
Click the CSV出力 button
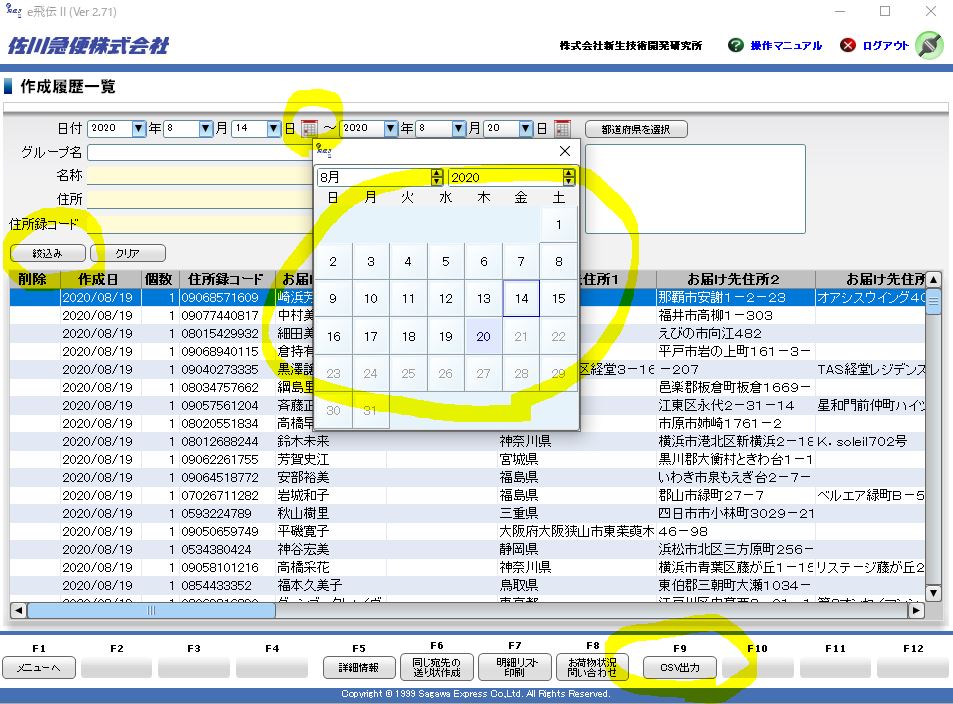point(679,668)
